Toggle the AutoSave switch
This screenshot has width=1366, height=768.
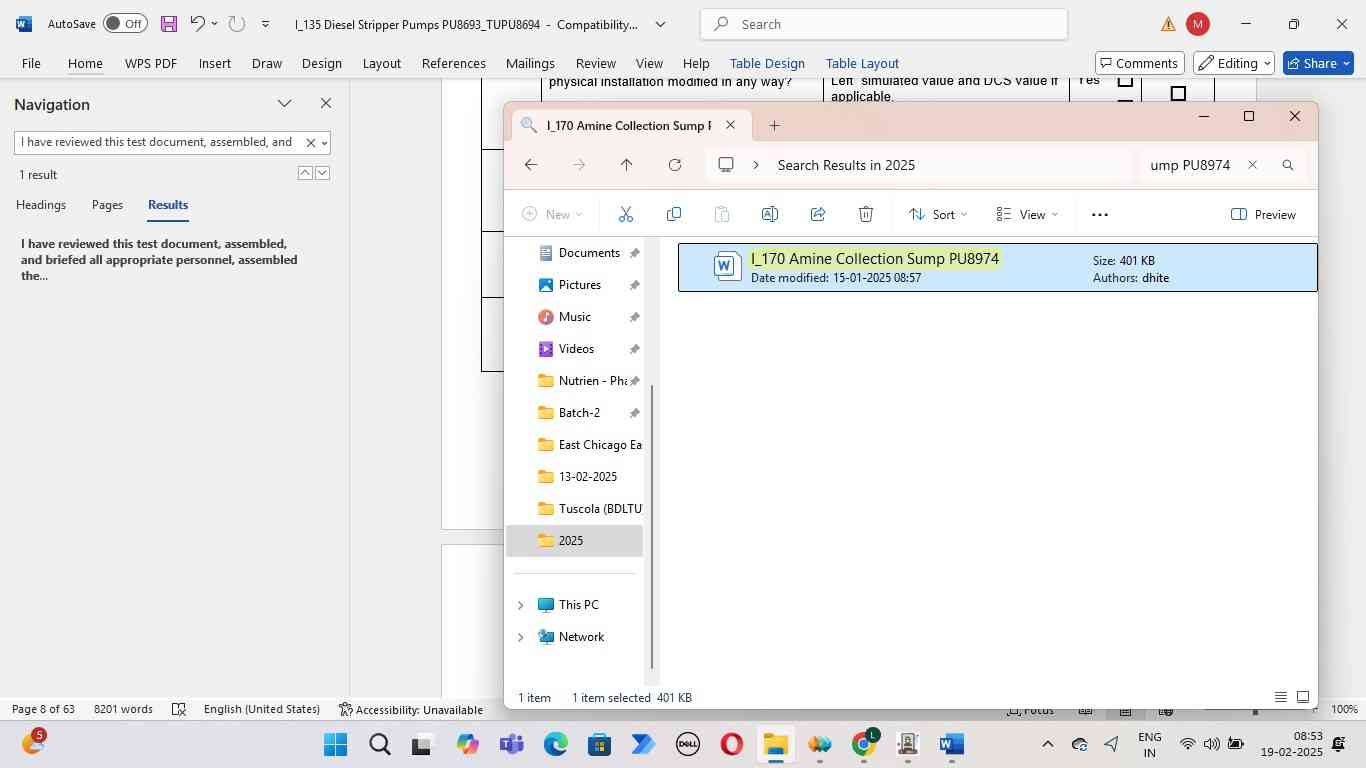125,24
